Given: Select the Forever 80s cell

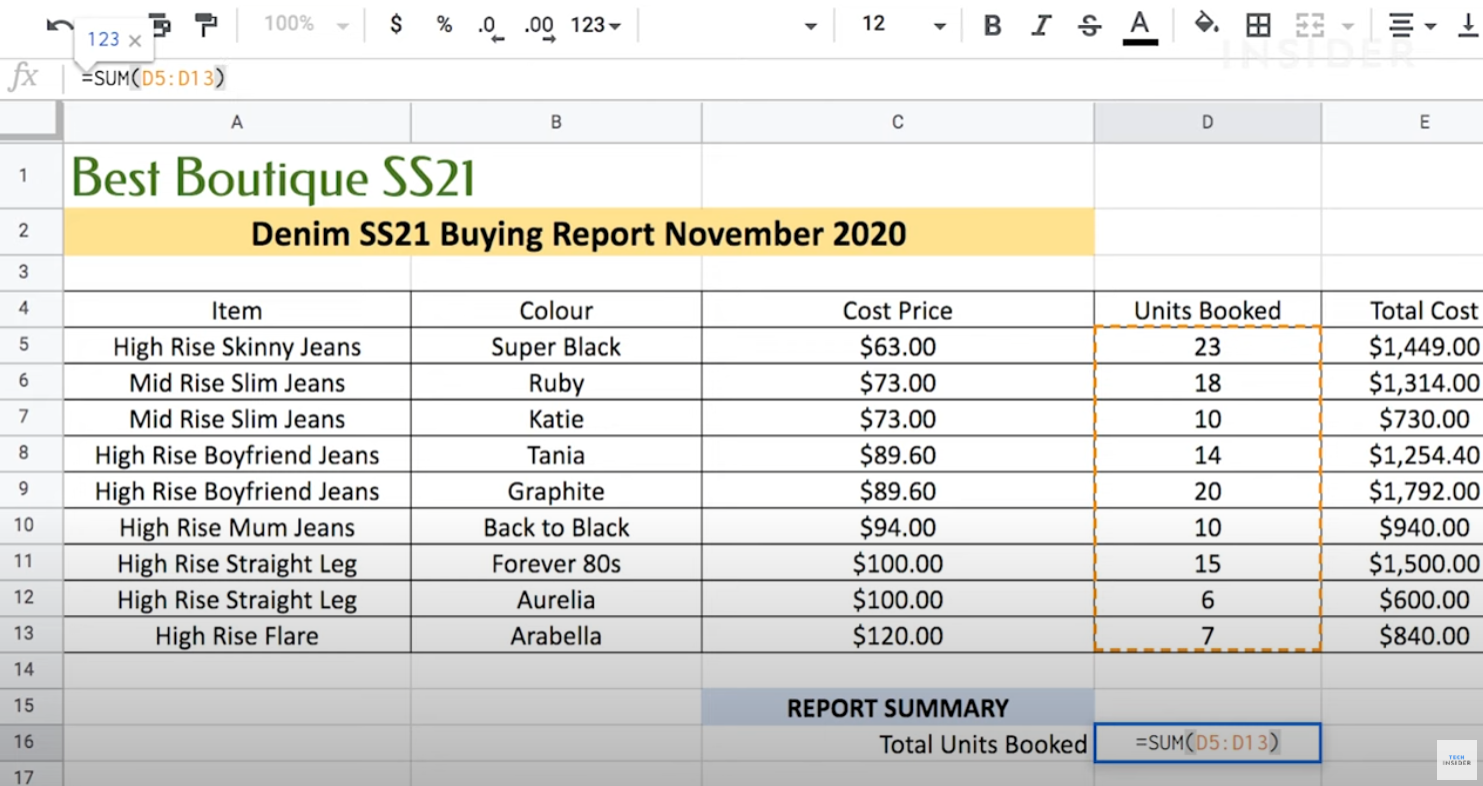Looking at the screenshot, I should [556, 563].
